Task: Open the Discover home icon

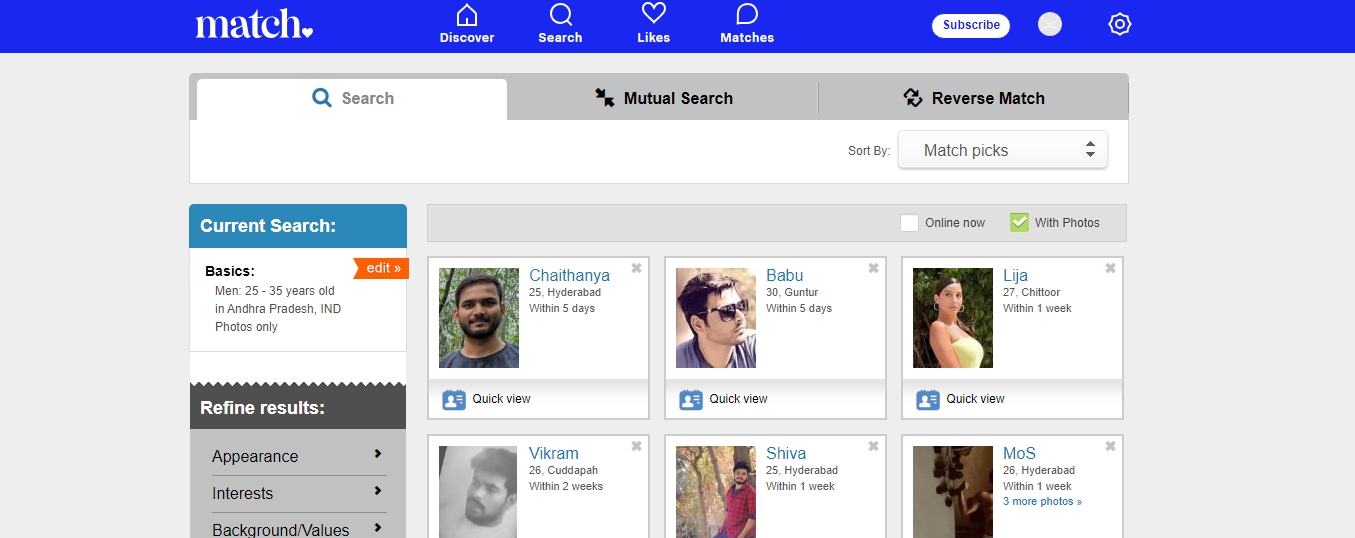Action: 466,16
